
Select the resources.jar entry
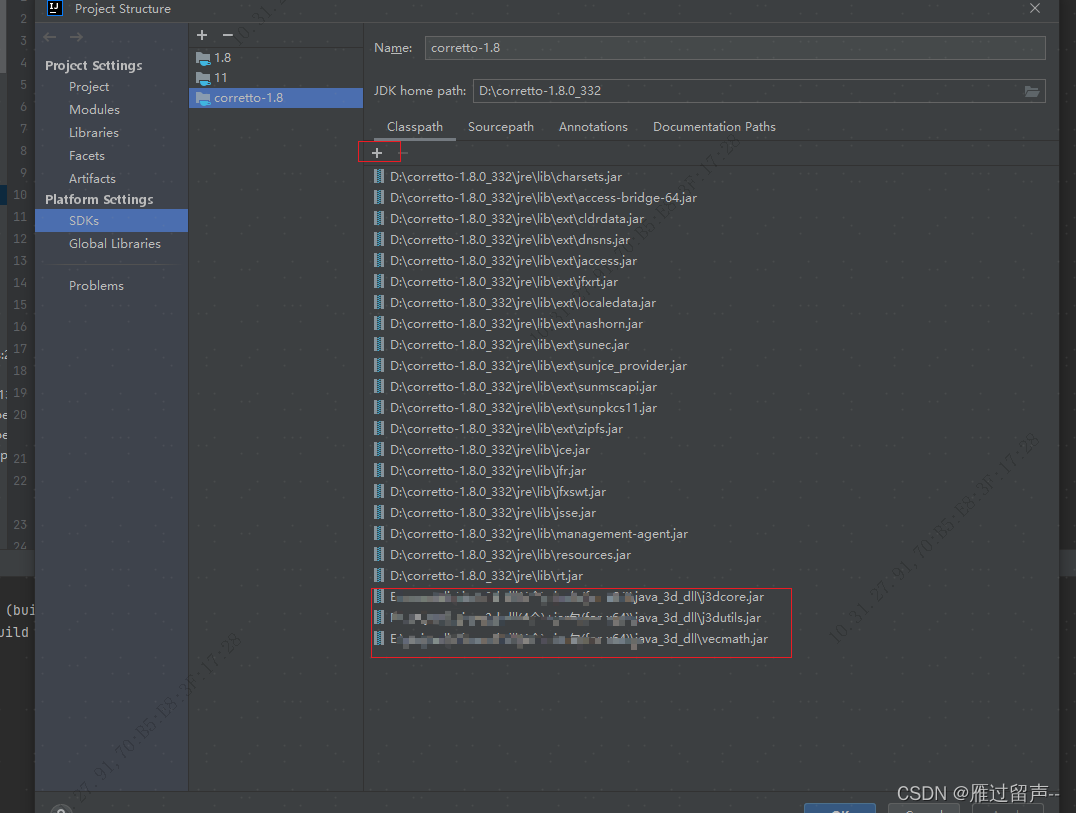(711, 554)
